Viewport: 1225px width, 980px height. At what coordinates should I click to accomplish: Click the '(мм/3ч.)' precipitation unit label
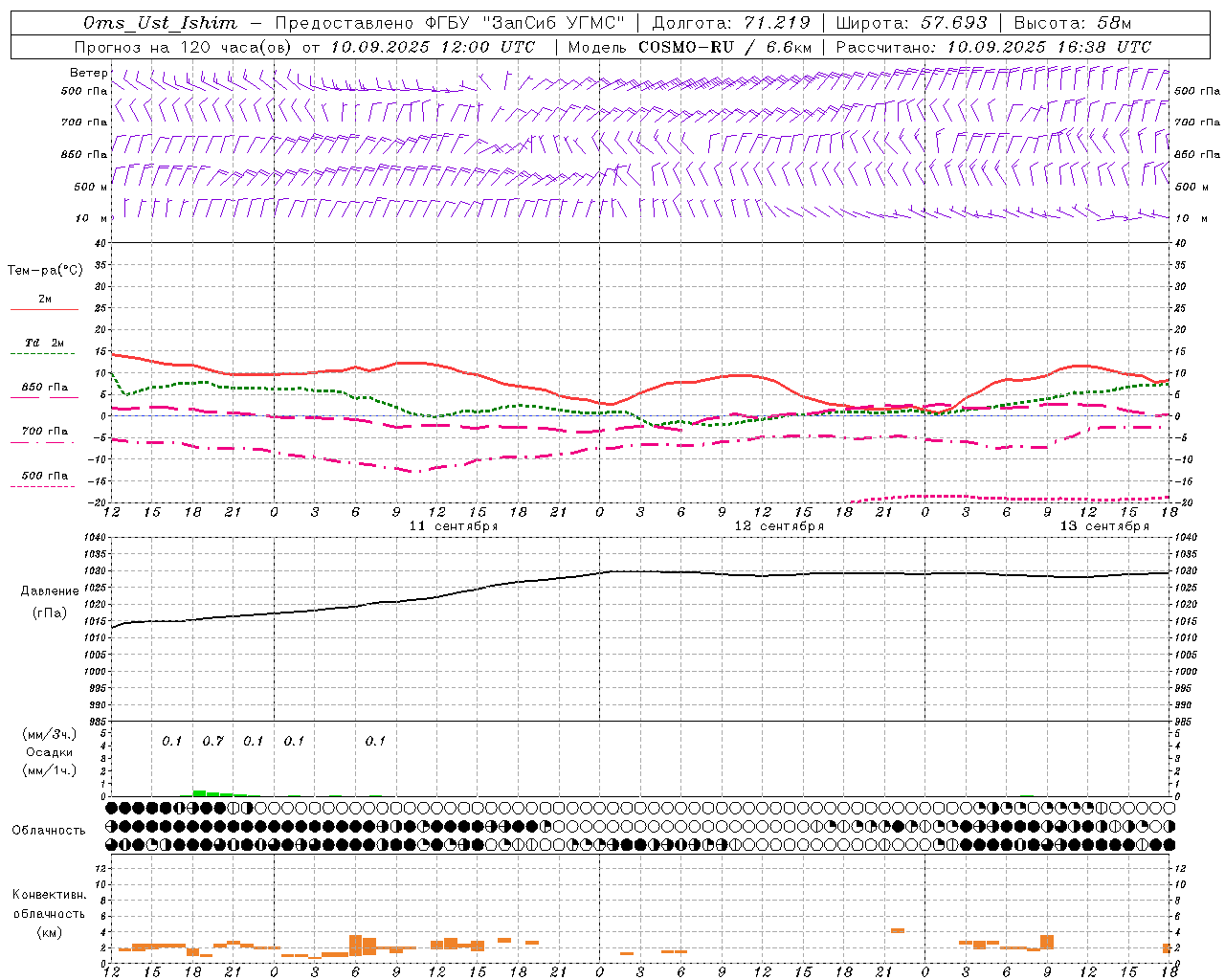tap(50, 734)
